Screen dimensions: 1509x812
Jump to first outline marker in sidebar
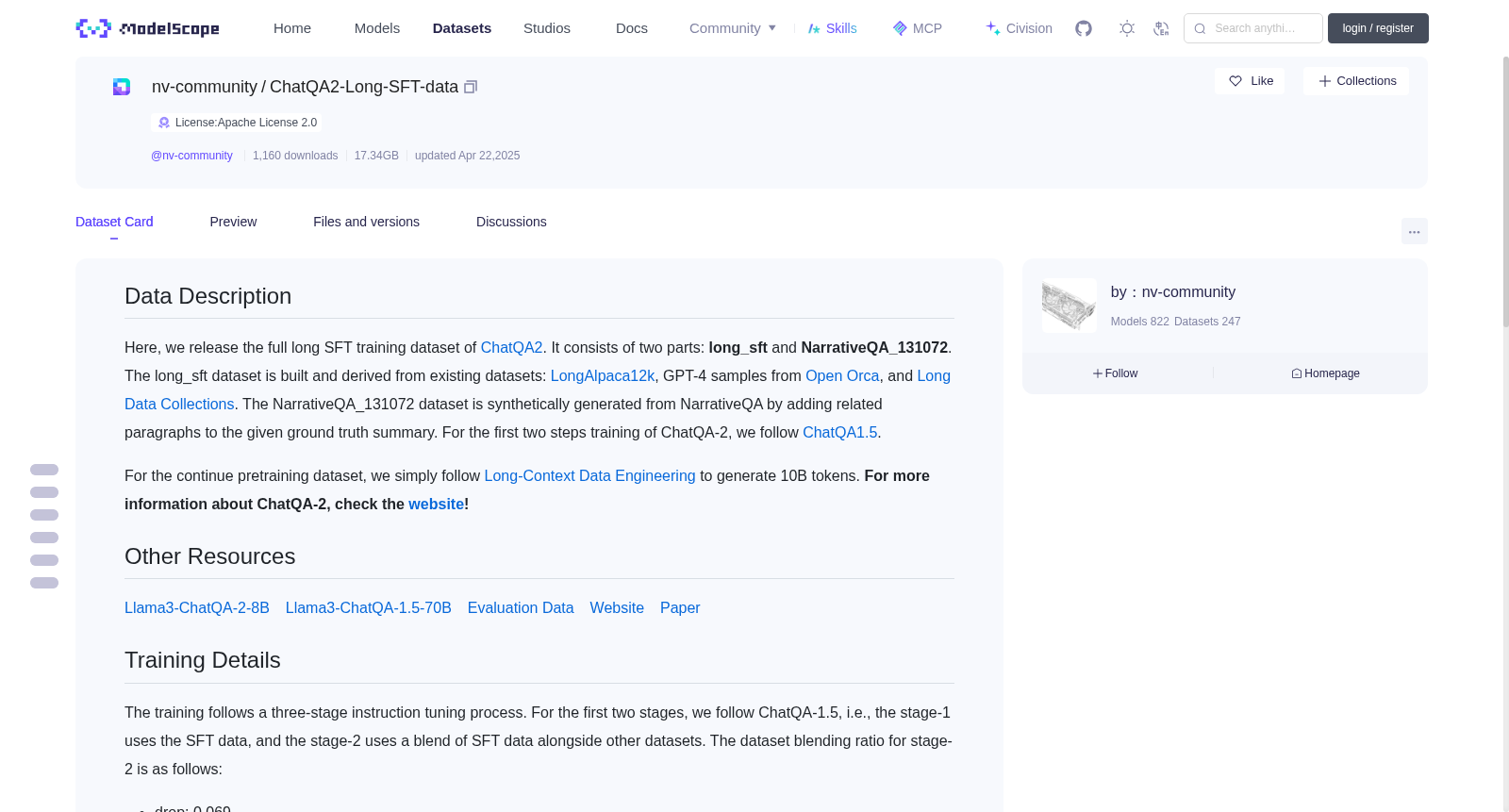coord(44,470)
